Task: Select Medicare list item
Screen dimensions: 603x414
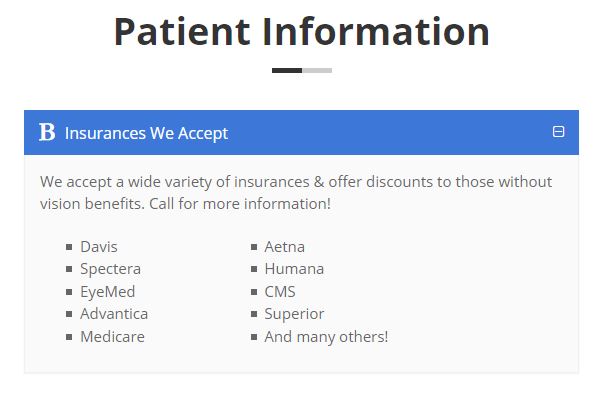Action: pyautogui.click(x=112, y=337)
